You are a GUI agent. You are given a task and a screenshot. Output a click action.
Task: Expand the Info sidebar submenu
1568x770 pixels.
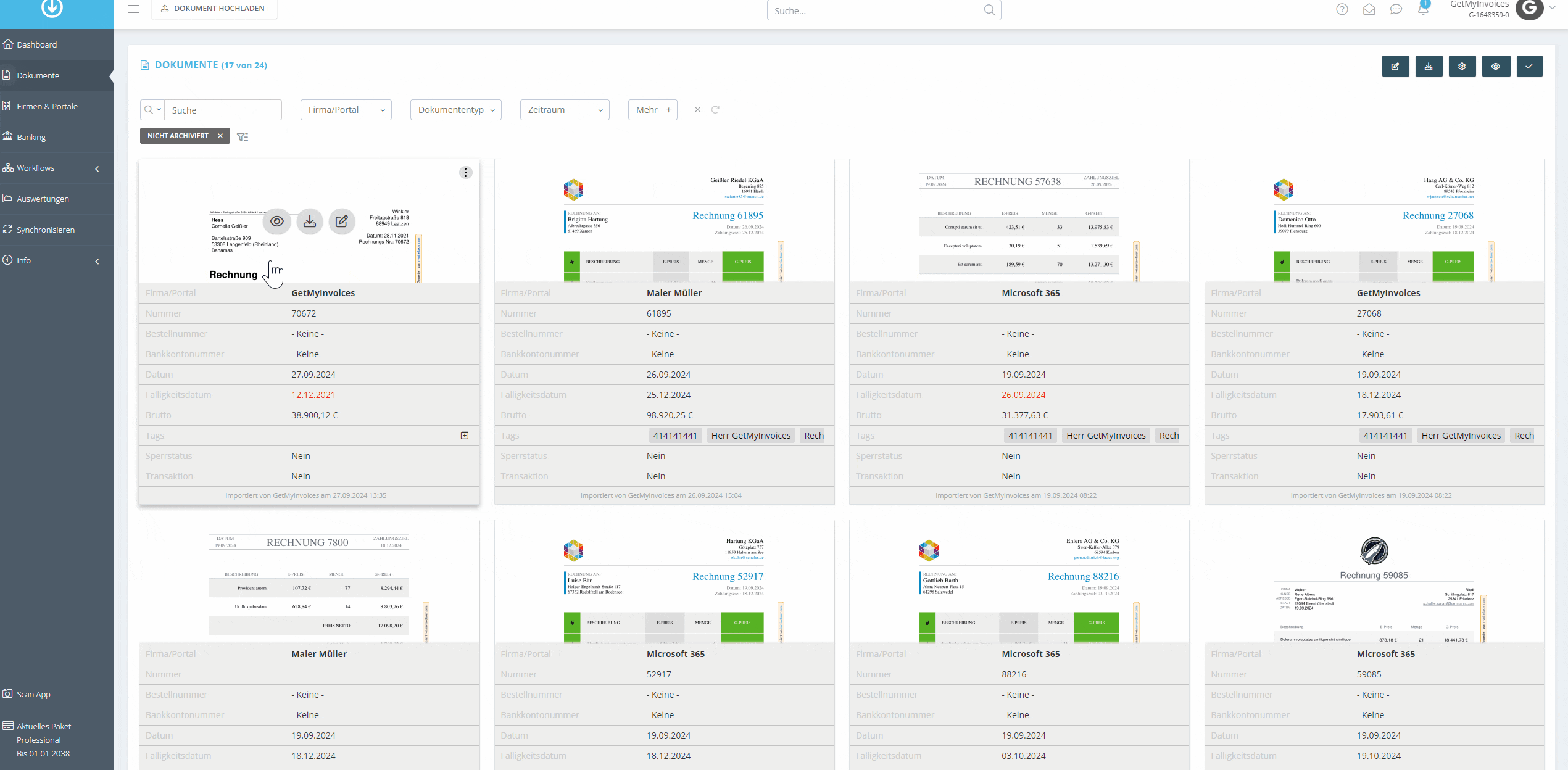97,261
